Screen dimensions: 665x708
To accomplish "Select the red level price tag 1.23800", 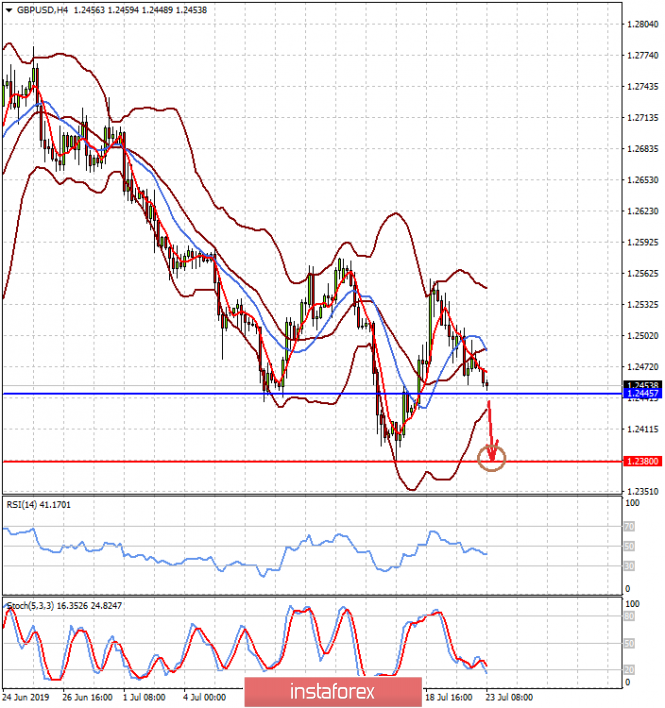I will pyautogui.click(x=641, y=462).
